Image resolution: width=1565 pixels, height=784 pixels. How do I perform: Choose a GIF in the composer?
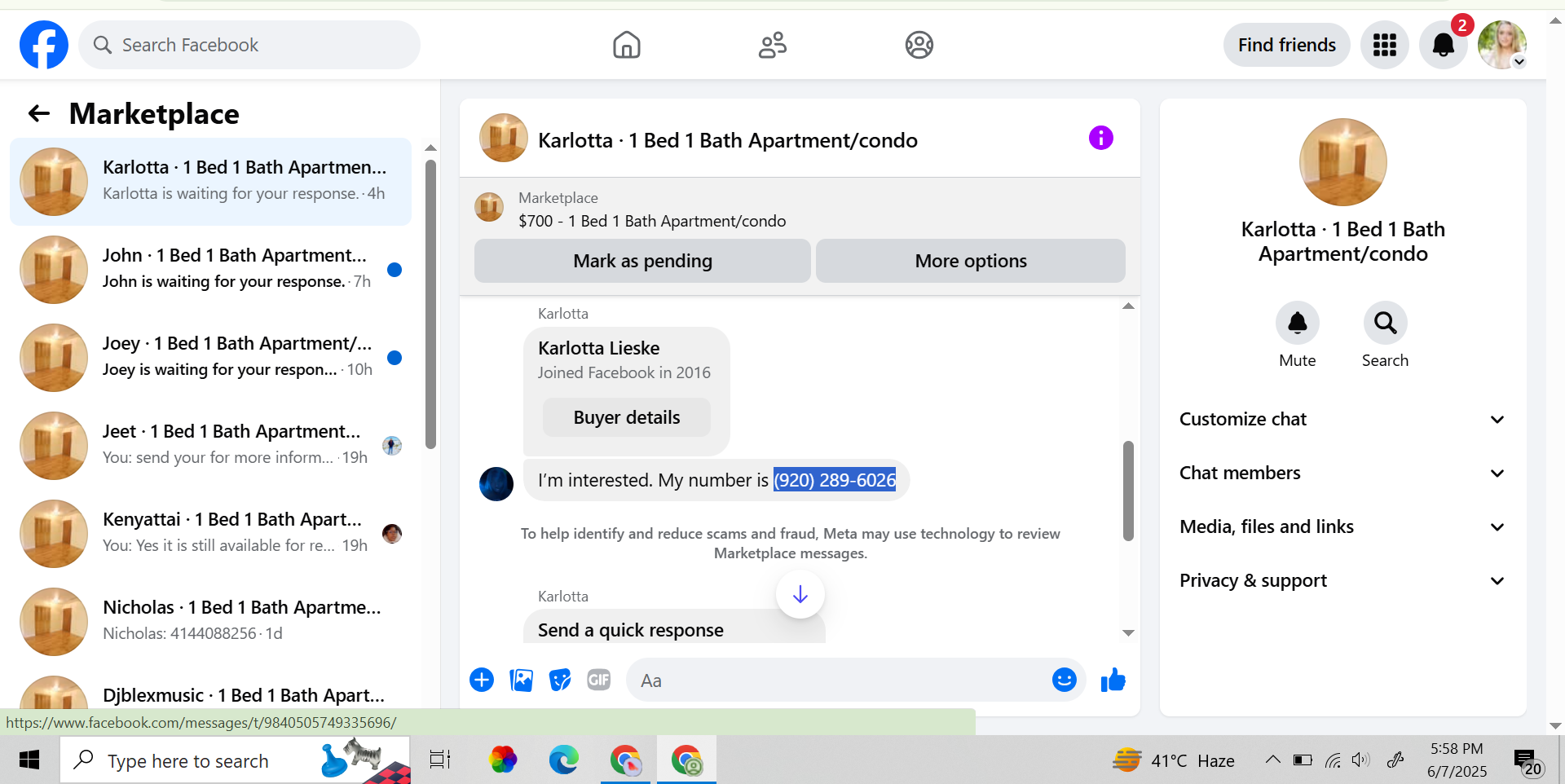tap(599, 680)
